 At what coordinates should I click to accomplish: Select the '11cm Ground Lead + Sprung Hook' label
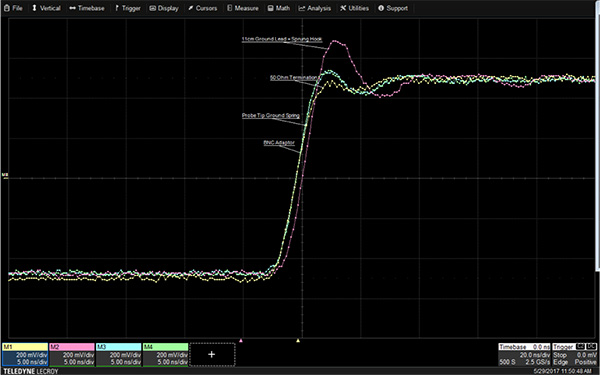pyautogui.click(x=282, y=39)
